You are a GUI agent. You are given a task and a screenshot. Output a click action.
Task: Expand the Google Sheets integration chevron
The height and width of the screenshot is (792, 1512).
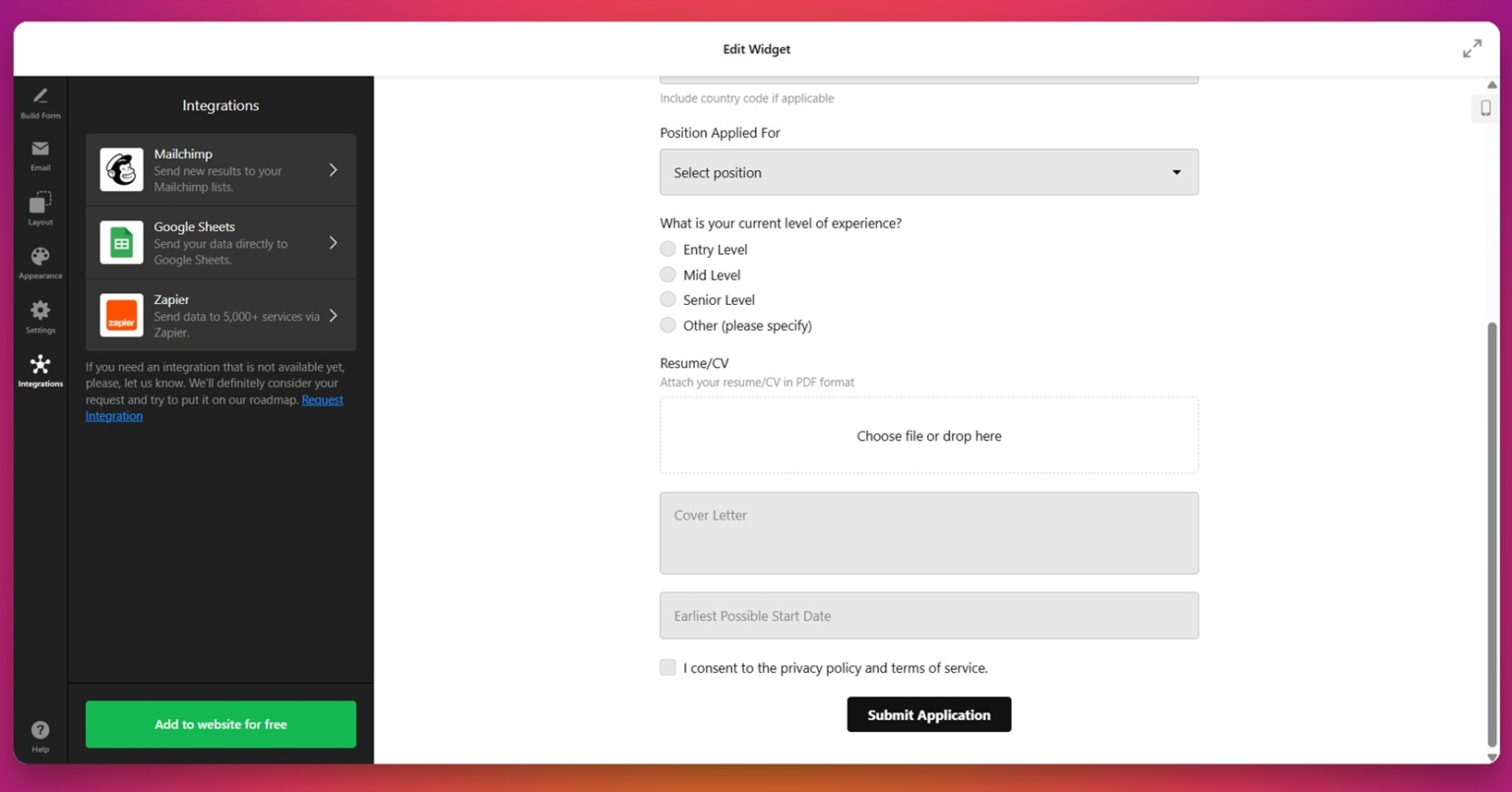coord(333,243)
